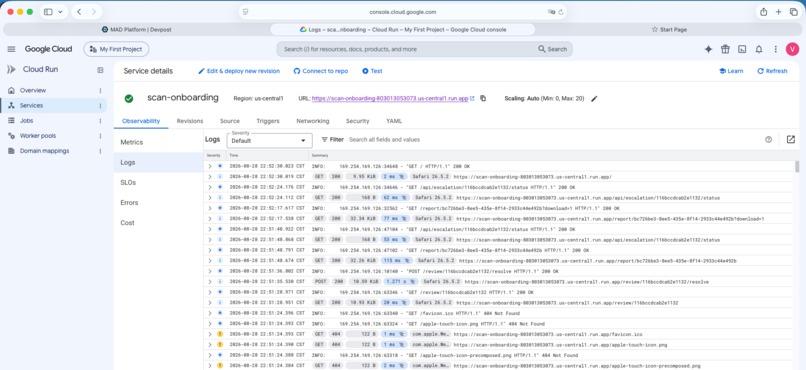
Task: Open more options next to Services
Action: click(x=100, y=106)
